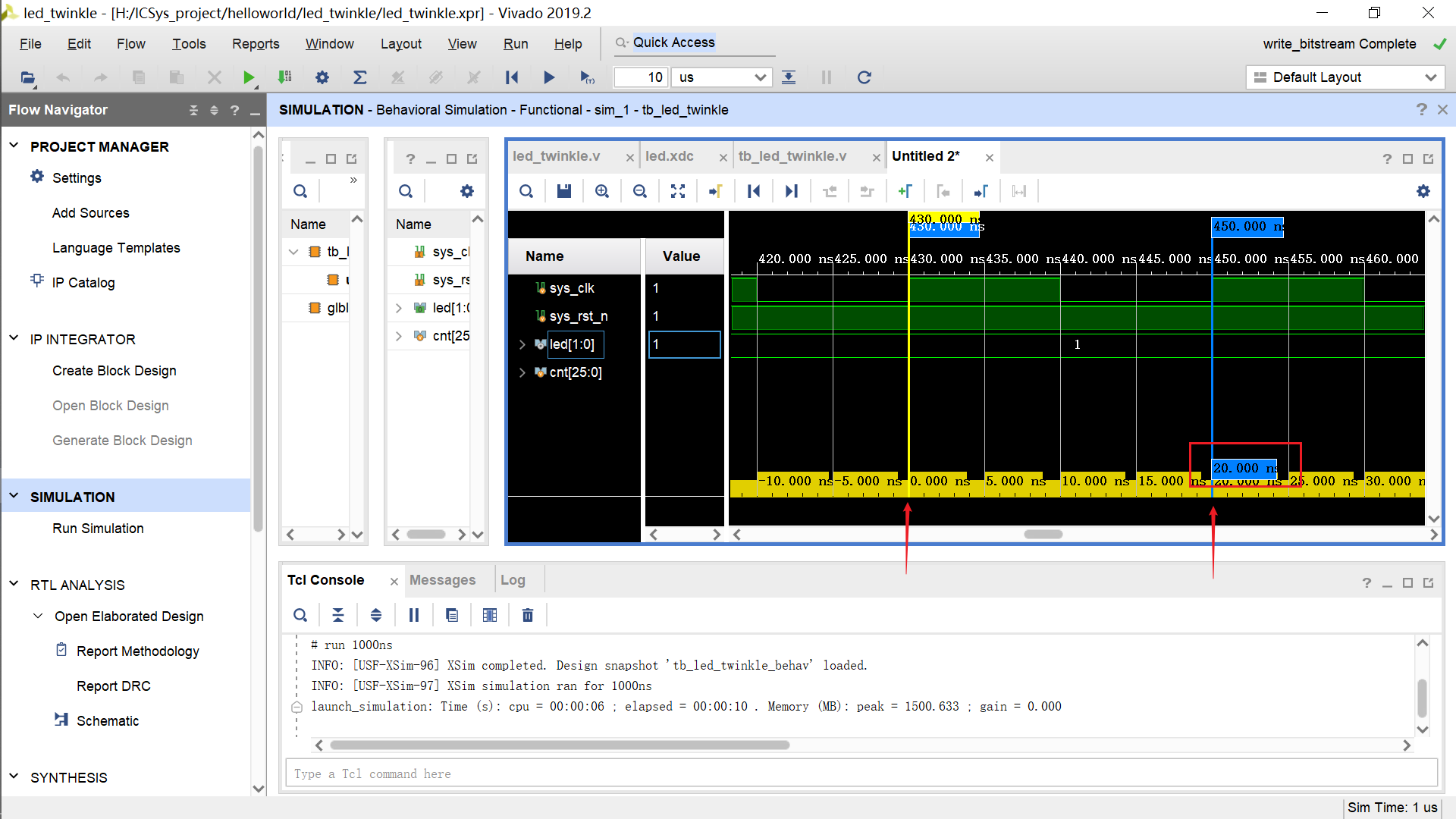Go to the waveform's last time
Viewport: 1456px width, 819px height.
coord(791,192)
